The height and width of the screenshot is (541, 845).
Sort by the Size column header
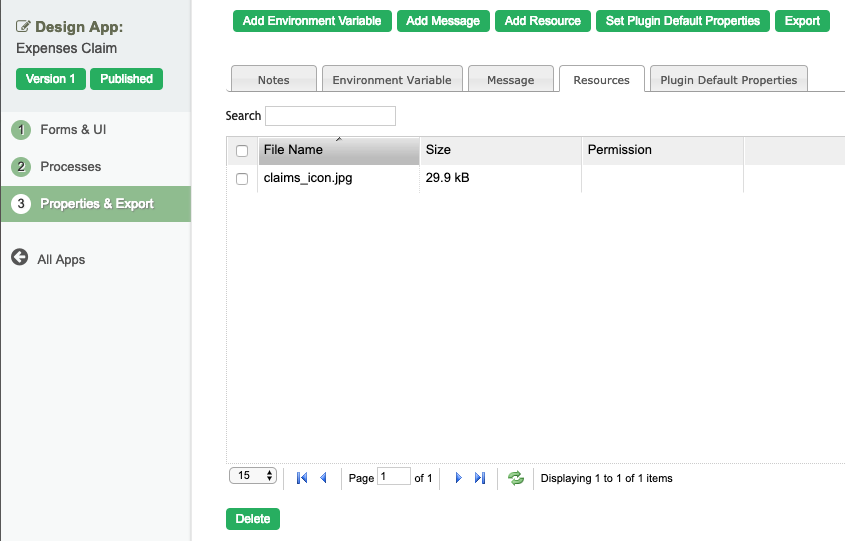(500, 150)
